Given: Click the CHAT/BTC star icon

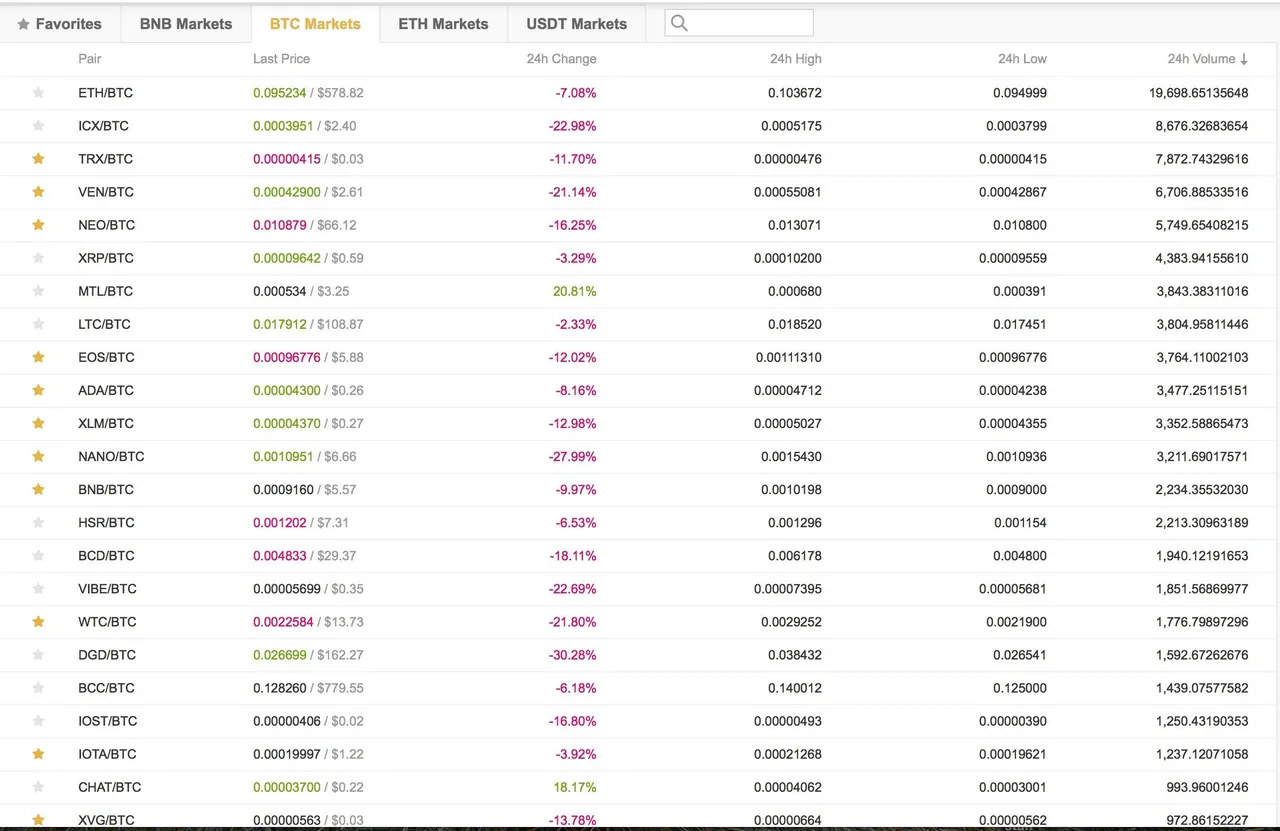Looking at the screenshot, I should pyautogui.click(x=38, y=786).
